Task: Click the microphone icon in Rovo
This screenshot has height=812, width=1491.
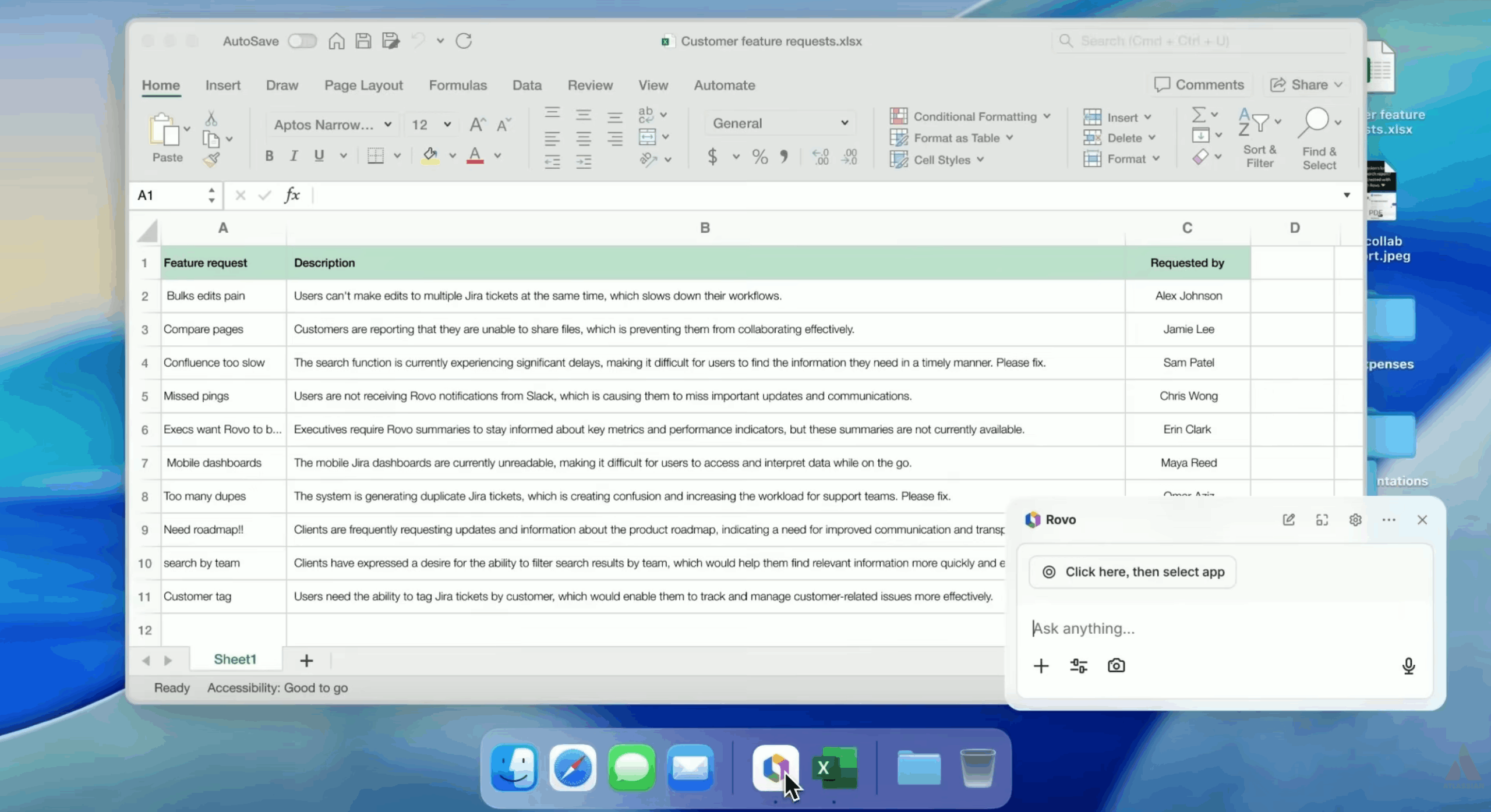Action: (1408, 665)
